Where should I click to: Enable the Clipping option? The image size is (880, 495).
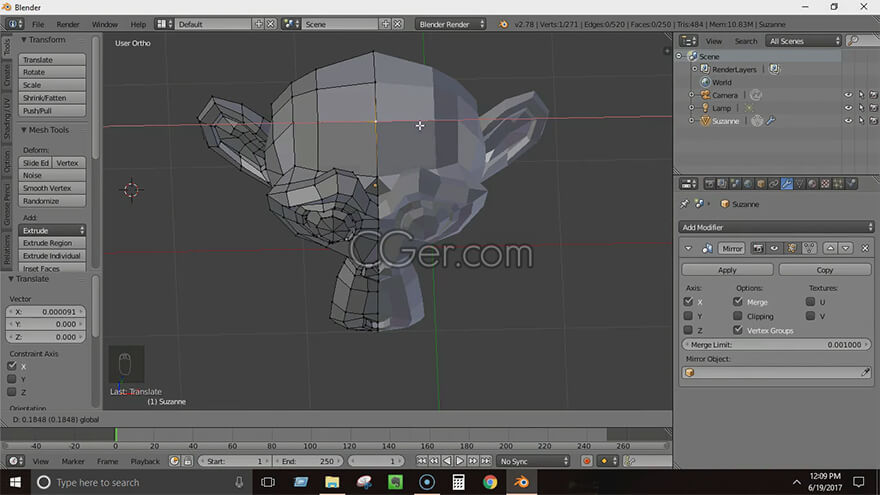click(x=737, y=315)
